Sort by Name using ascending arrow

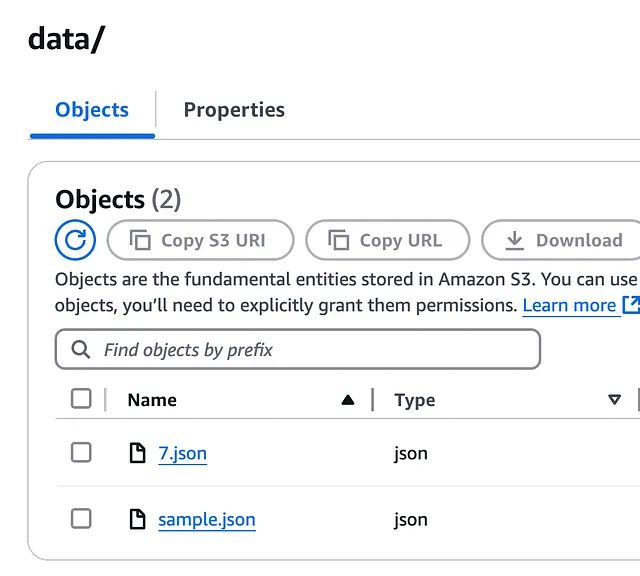pos(347,400)
